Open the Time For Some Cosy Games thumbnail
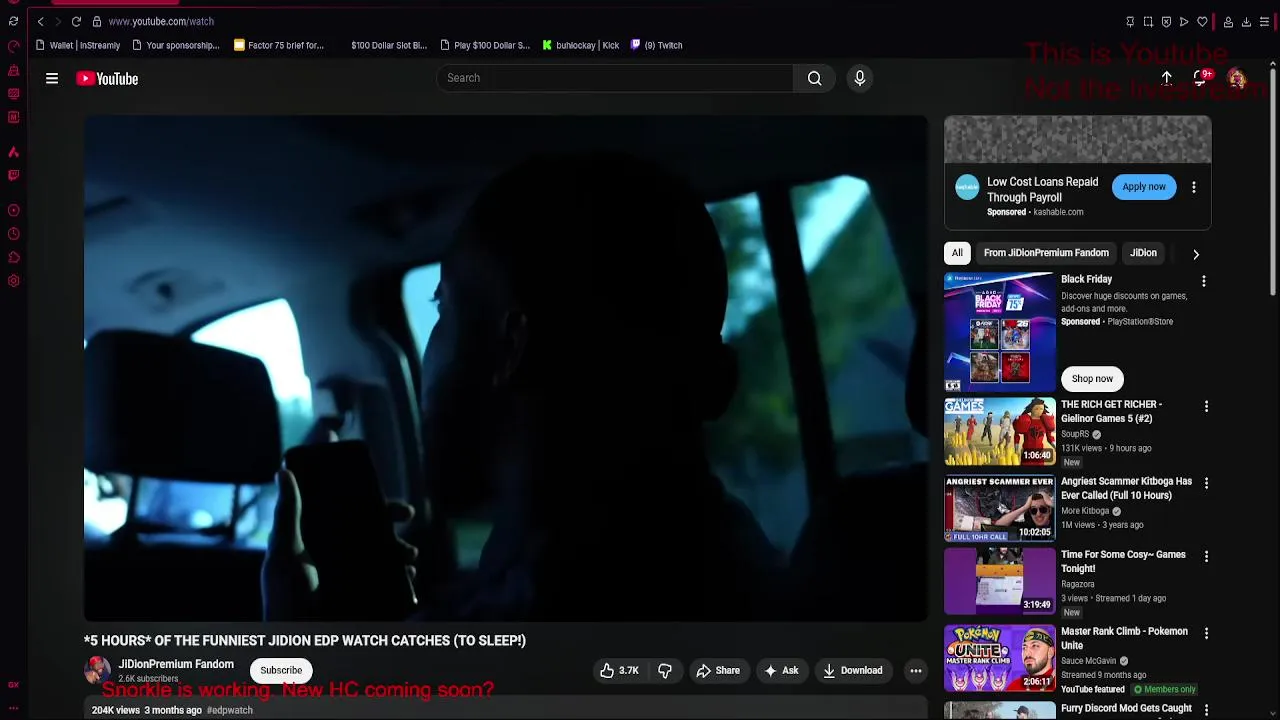This screenshot has height=720, width=1280. [x=1000, y=581]
